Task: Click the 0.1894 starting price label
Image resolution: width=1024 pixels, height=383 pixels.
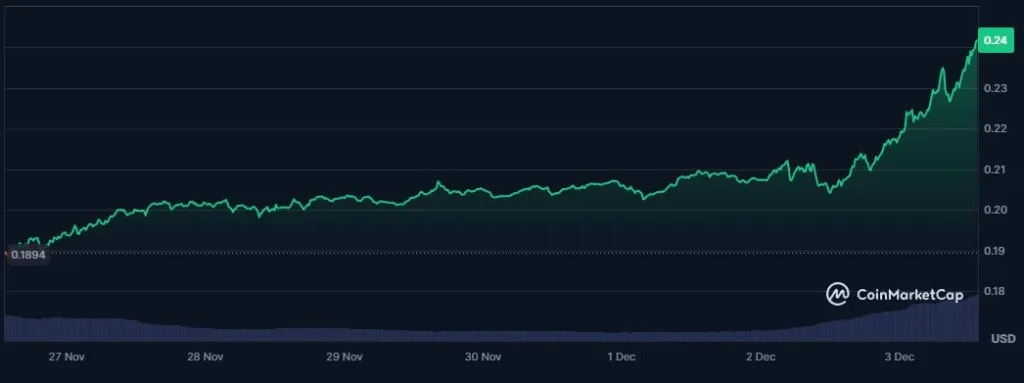Action: pos(28,255)
